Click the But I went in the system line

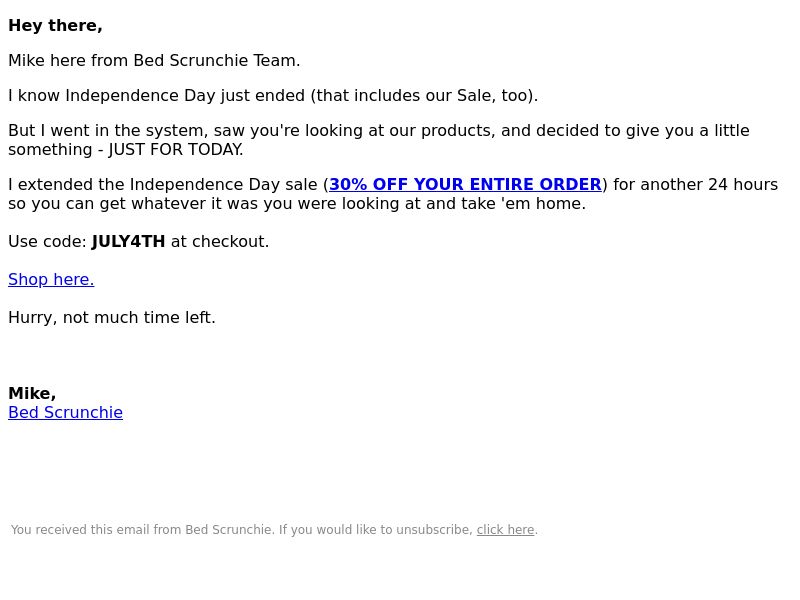pos(379,130)
